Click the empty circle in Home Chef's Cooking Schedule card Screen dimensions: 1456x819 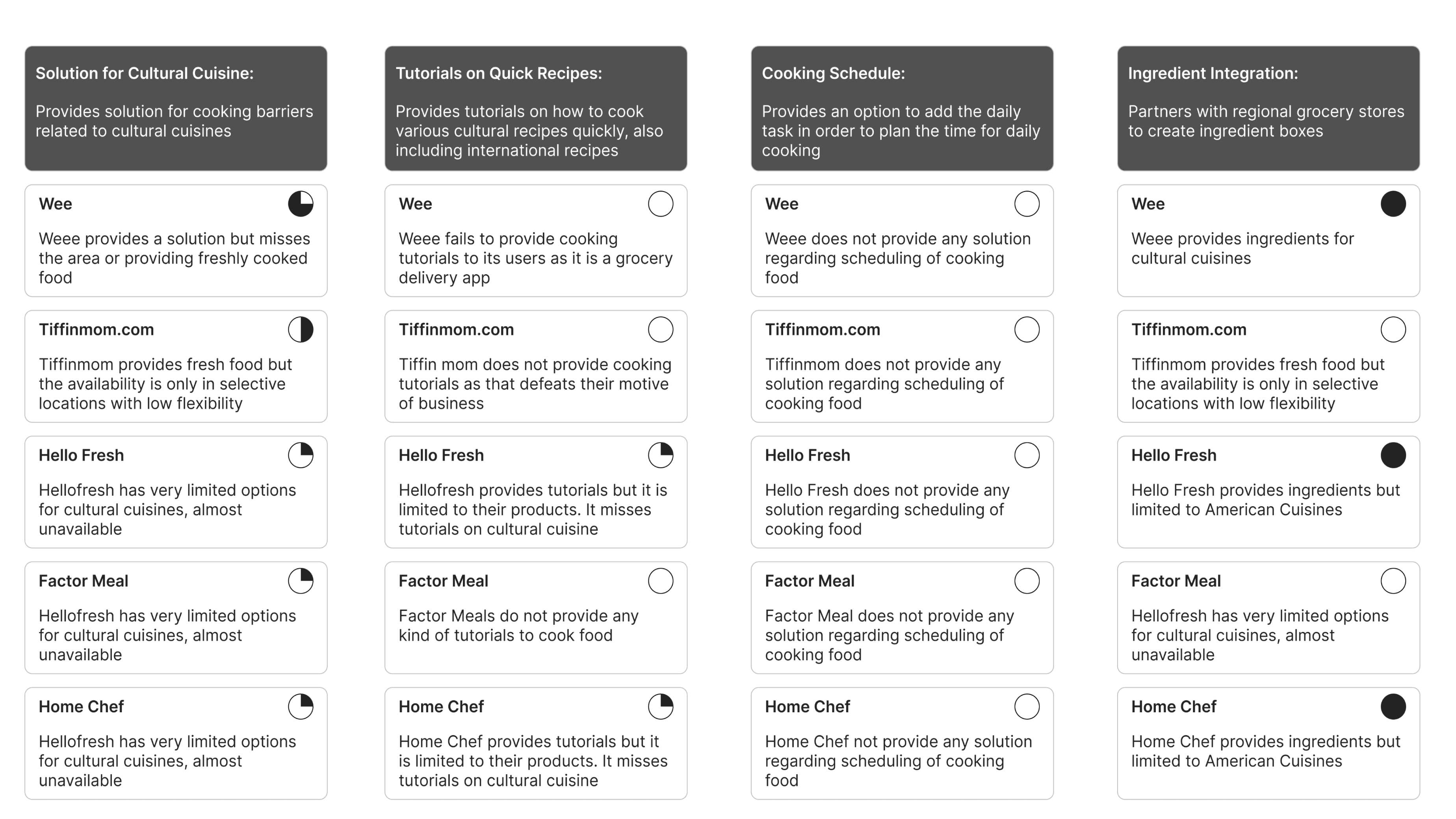coord(1027,706)
